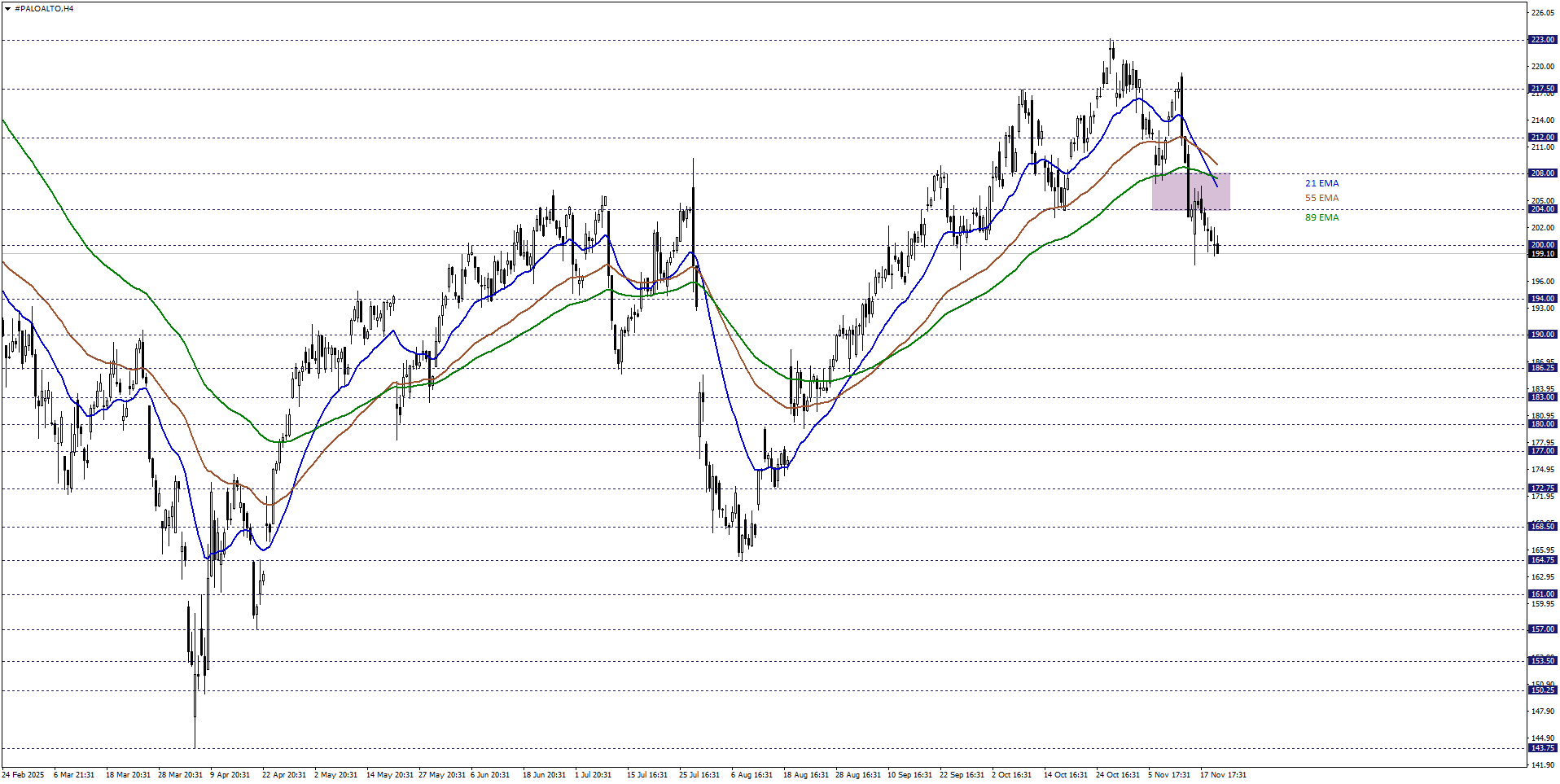Screen dimensions: 1560x784
Task: Click the green 89 EMA label
Action: click(x=1321, y=218)
